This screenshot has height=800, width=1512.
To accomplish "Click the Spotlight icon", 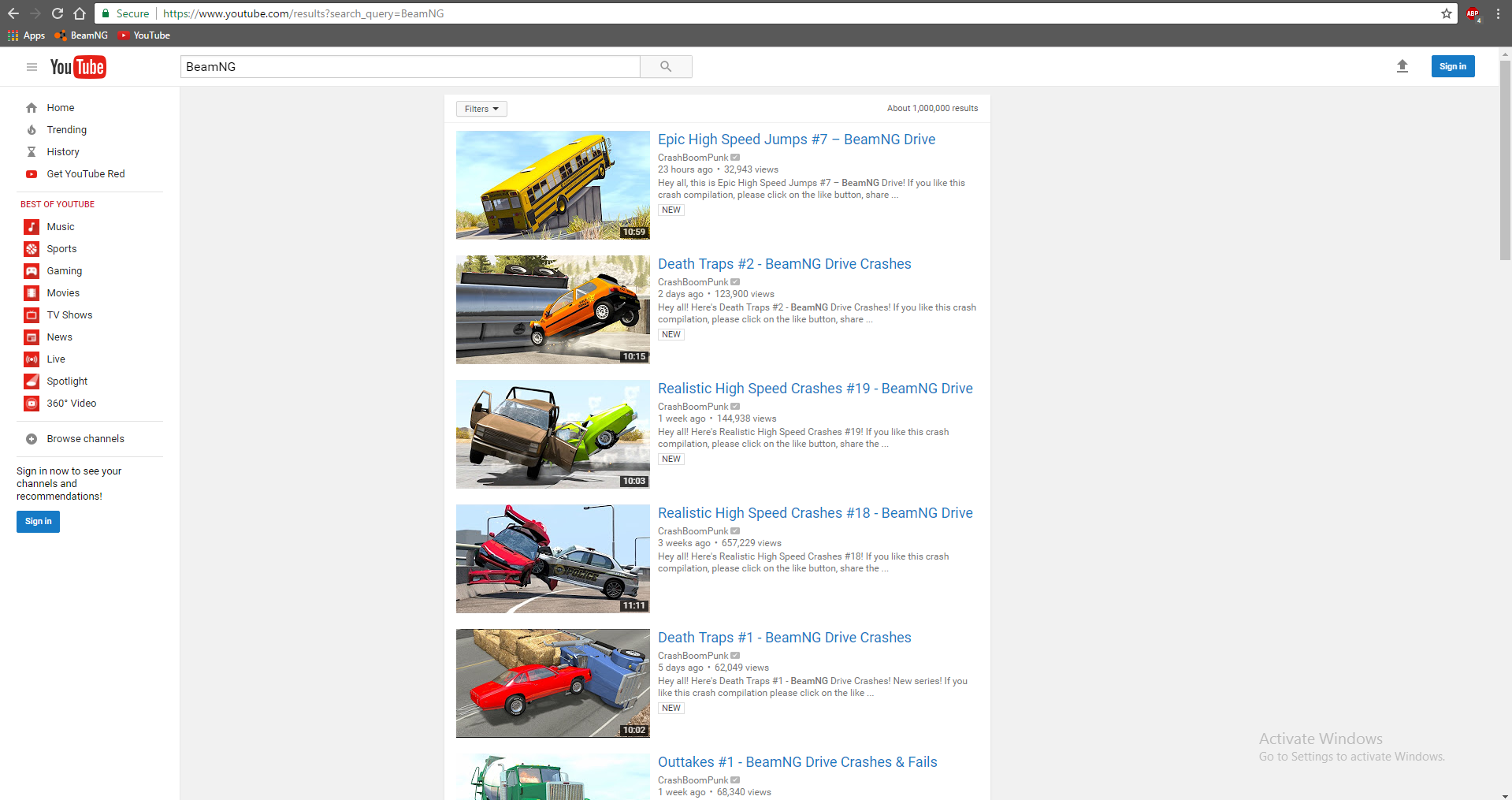I will click(32, 381).
